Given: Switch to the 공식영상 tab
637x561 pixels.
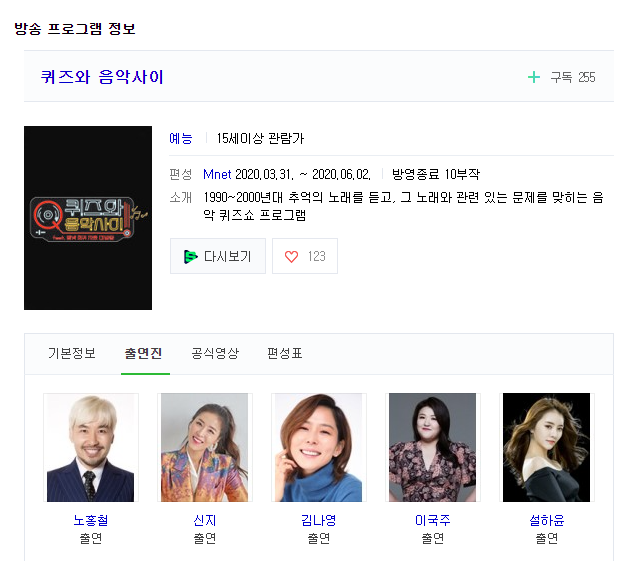Looking at the screenshot, I should (215, 353).
